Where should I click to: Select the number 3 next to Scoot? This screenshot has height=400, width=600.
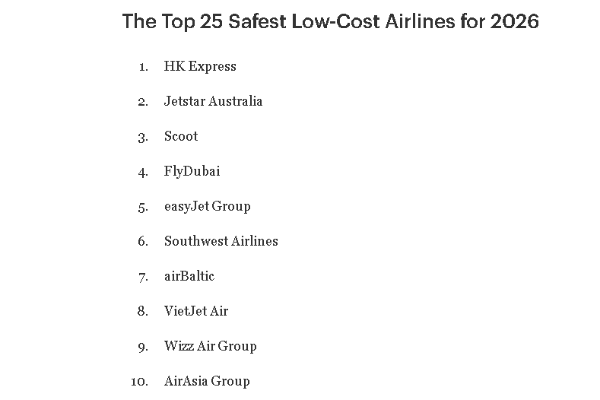coord(143,137)
